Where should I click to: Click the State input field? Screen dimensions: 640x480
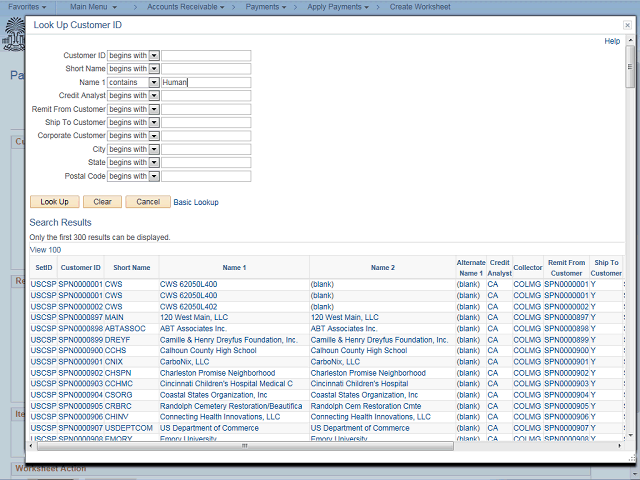point(206,162)
